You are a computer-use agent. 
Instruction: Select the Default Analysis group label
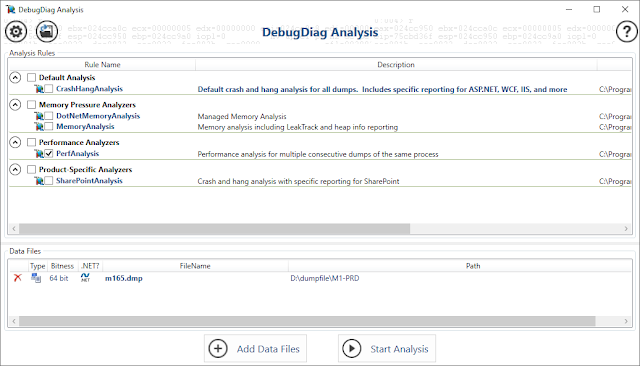(67, 78)
